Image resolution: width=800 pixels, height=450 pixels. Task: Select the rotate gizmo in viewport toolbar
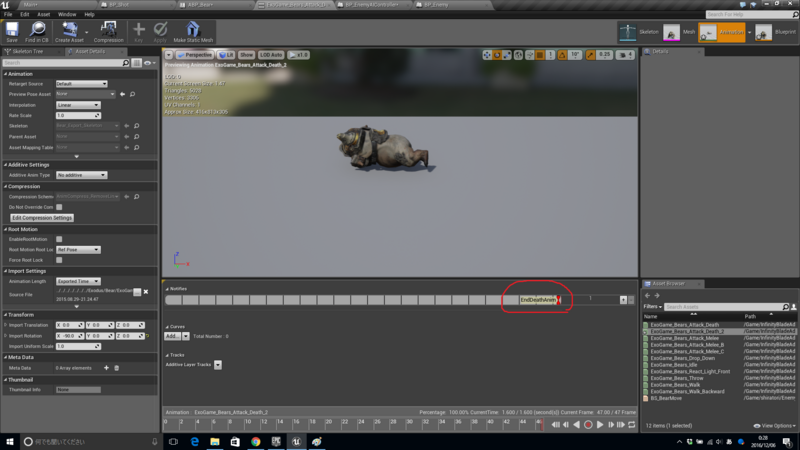497,55
